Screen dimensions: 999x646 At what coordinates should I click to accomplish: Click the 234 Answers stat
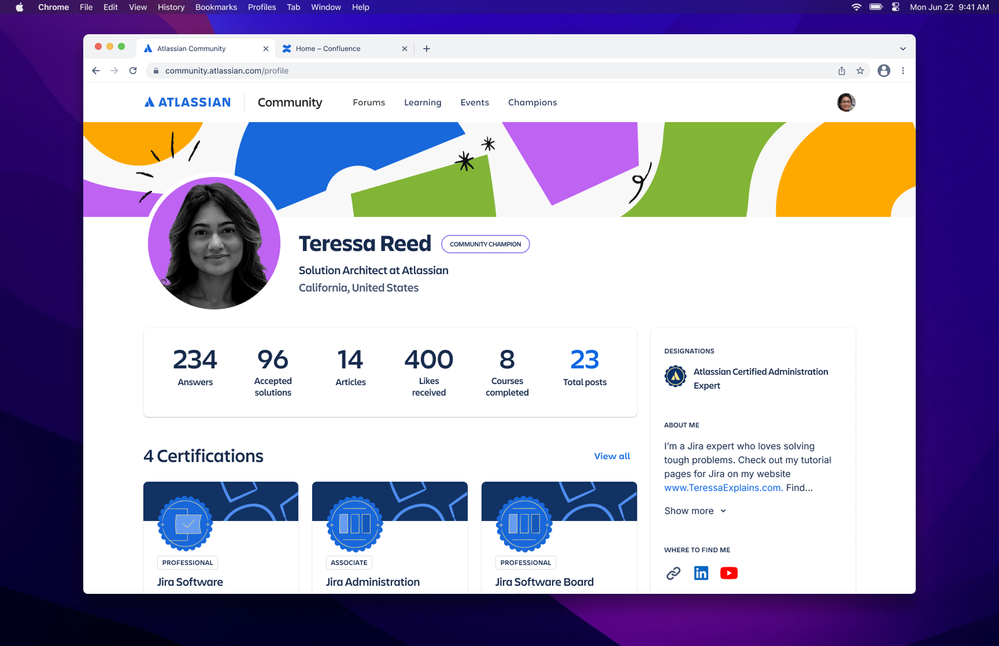tap(195, 368)
